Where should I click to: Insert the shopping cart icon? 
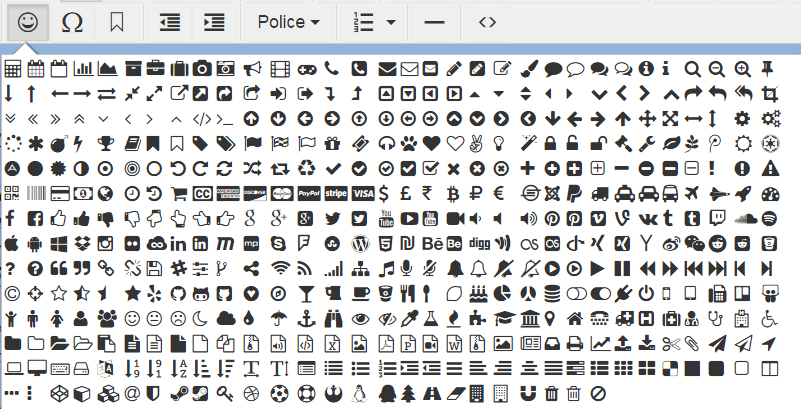pos(178,194)
